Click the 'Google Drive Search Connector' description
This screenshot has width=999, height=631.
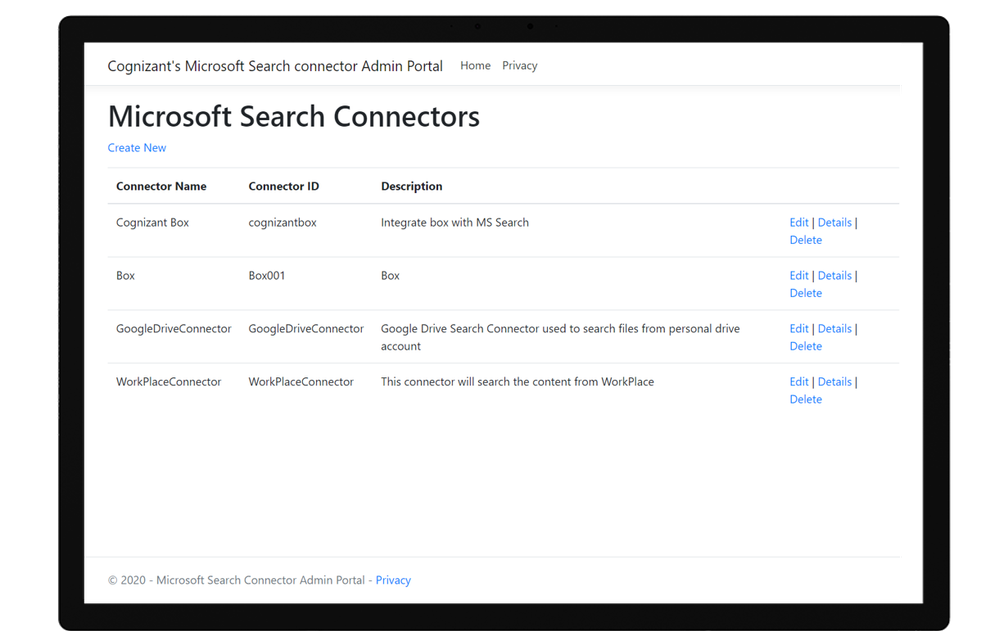click(560, 337)
